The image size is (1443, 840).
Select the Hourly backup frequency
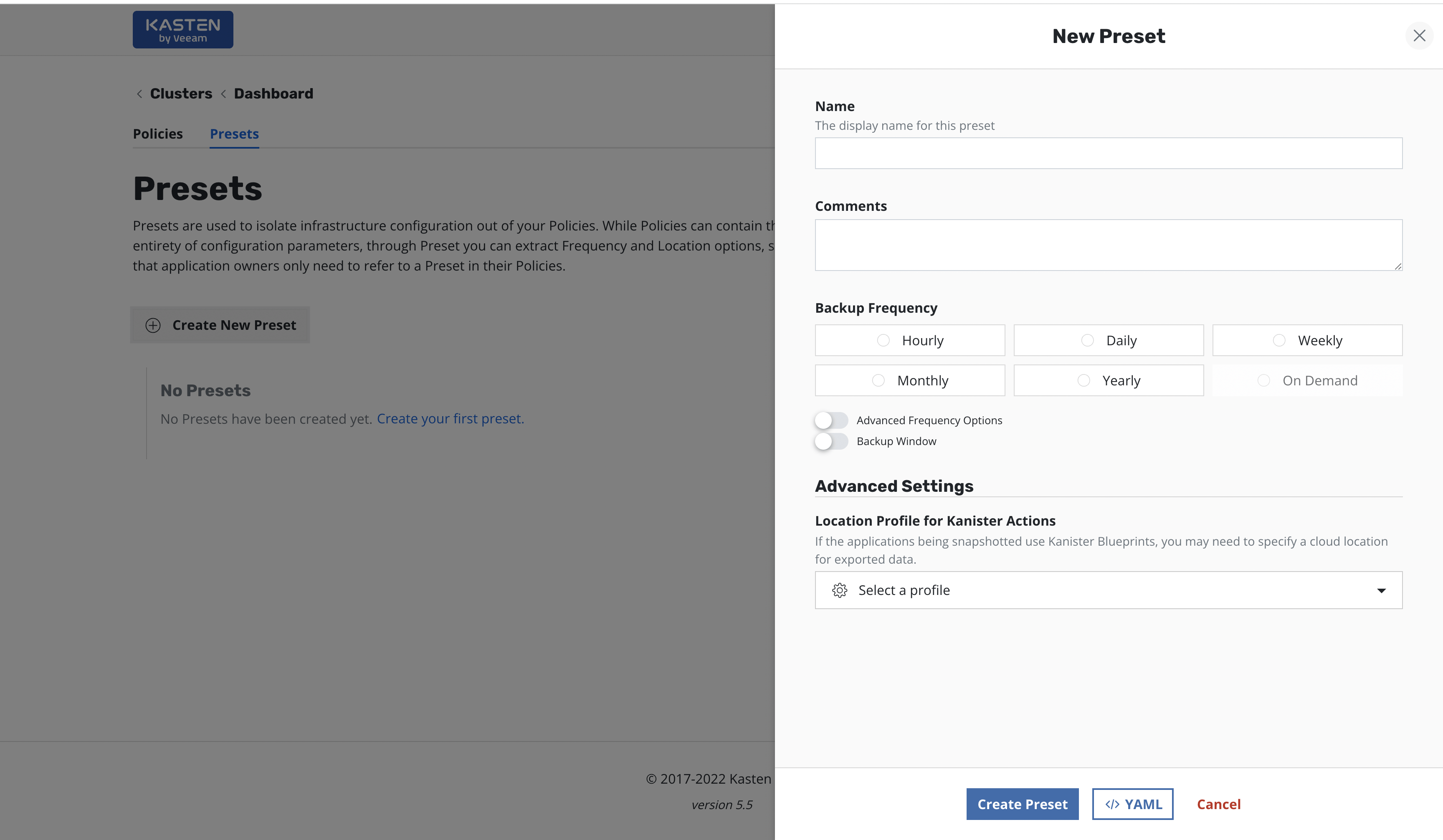coord(884,341)
